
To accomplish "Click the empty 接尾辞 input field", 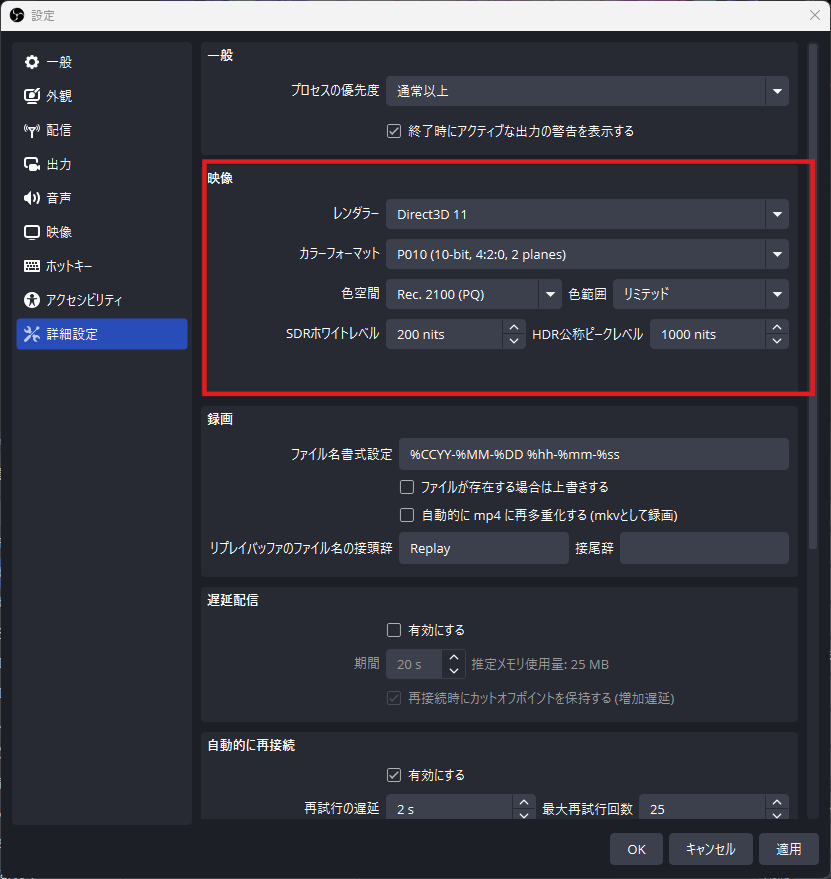I will tap(704, 548).
